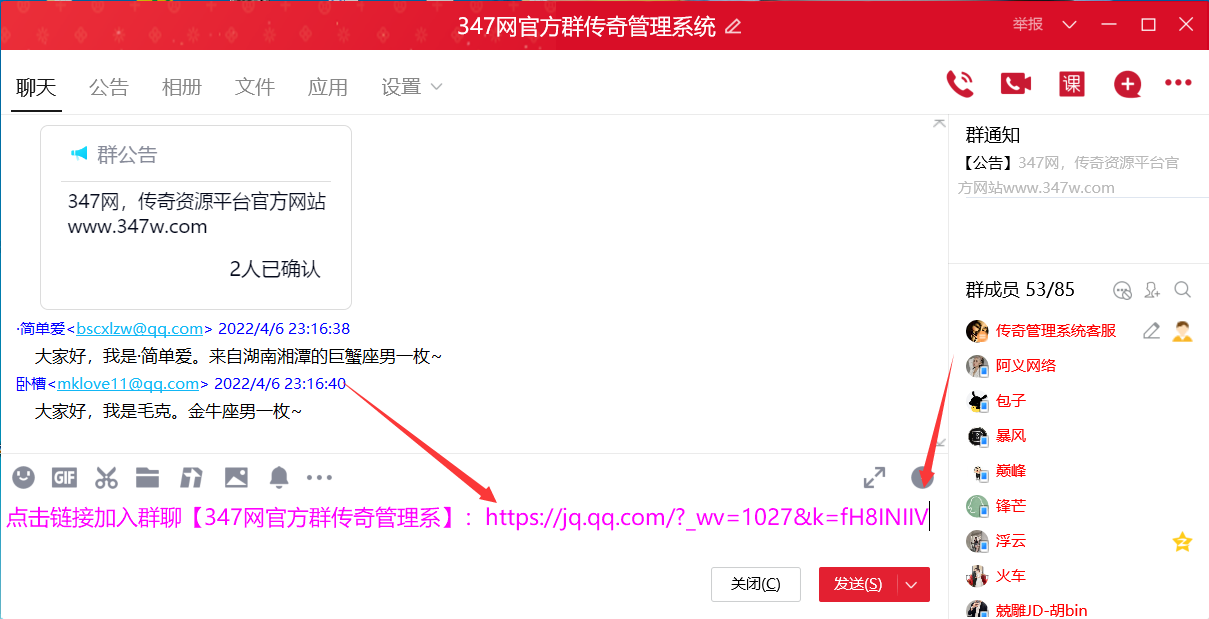Open the GIF sticker panel

(65, 477)
